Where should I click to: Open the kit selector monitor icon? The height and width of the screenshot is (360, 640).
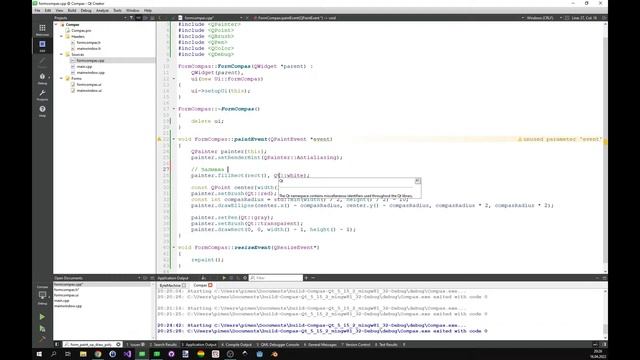pyautogui.click(x=42, y=296)
